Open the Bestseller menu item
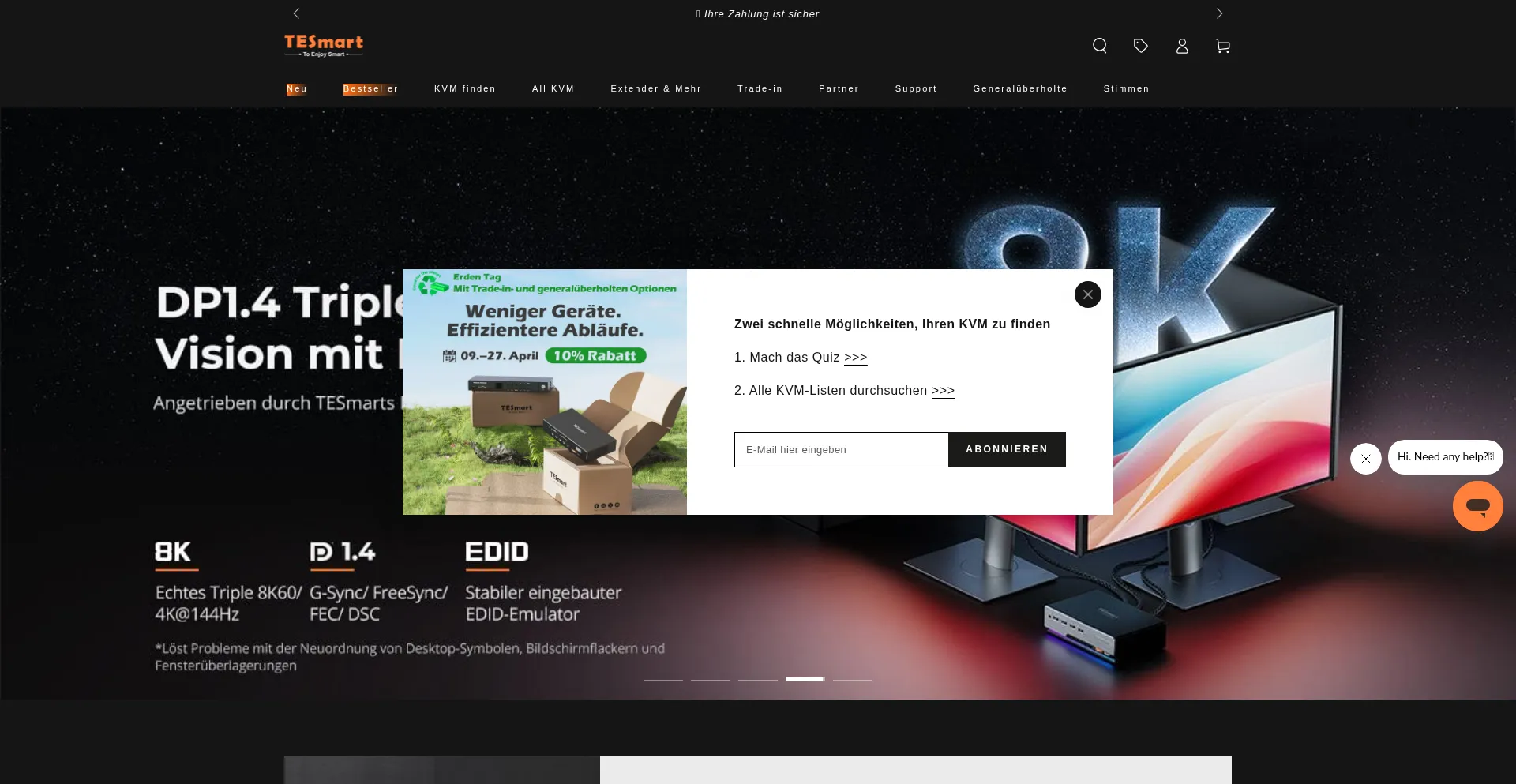This screenshot has height=784, width=1516. tap(370, 88)
